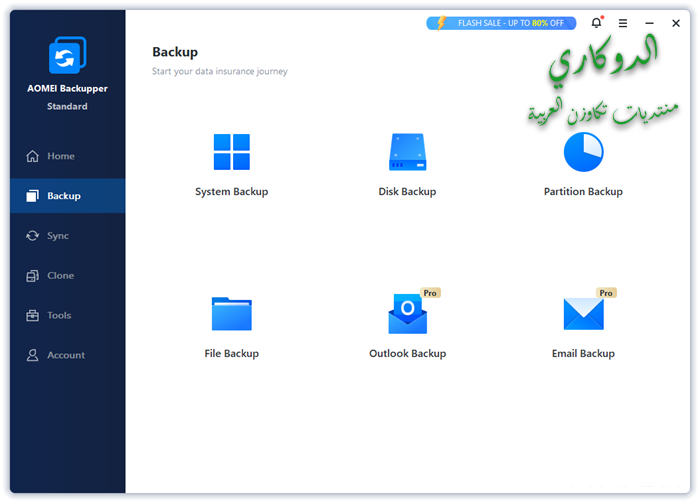This screenshot has height=503, width=700.
Task: Click the File Backup label
Action: pos(232,353)
